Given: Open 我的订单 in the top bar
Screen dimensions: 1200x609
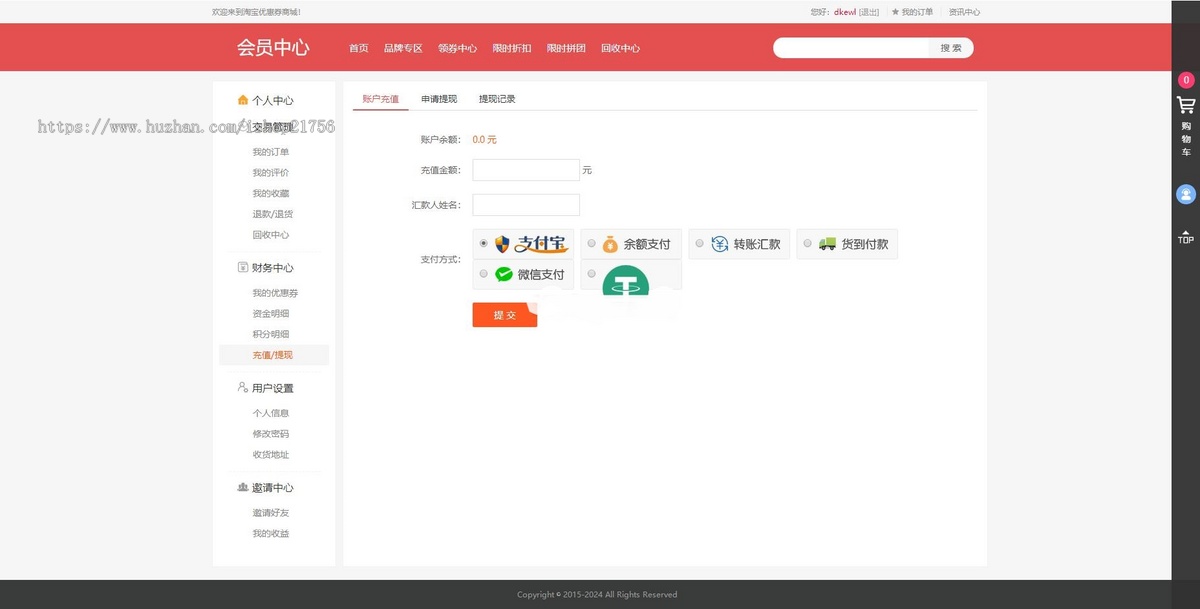Looking at the screenshot, I should tap(917, 12).
